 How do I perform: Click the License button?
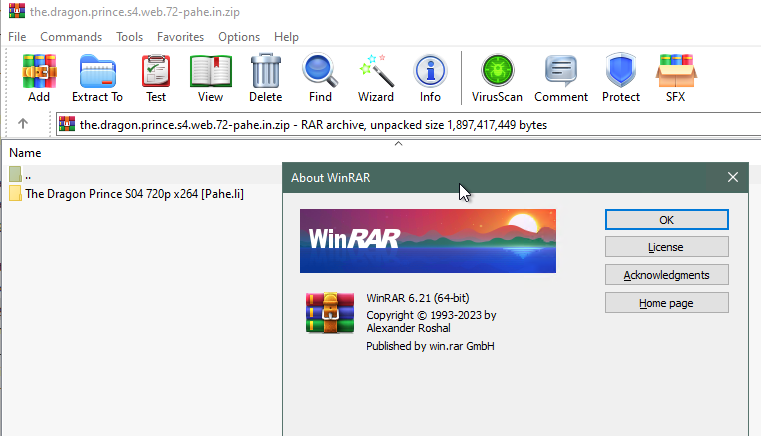pyautogui.click(x=666, y=247)
